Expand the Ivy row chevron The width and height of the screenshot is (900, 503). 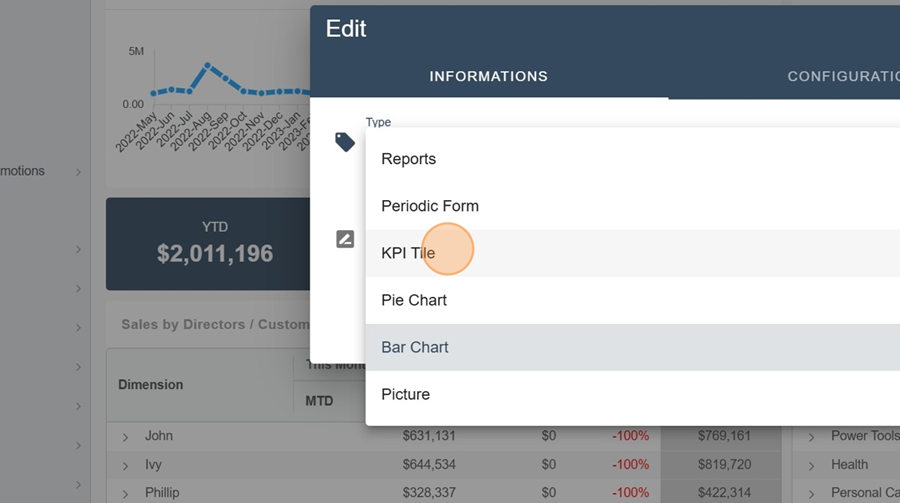coord(126,466)
